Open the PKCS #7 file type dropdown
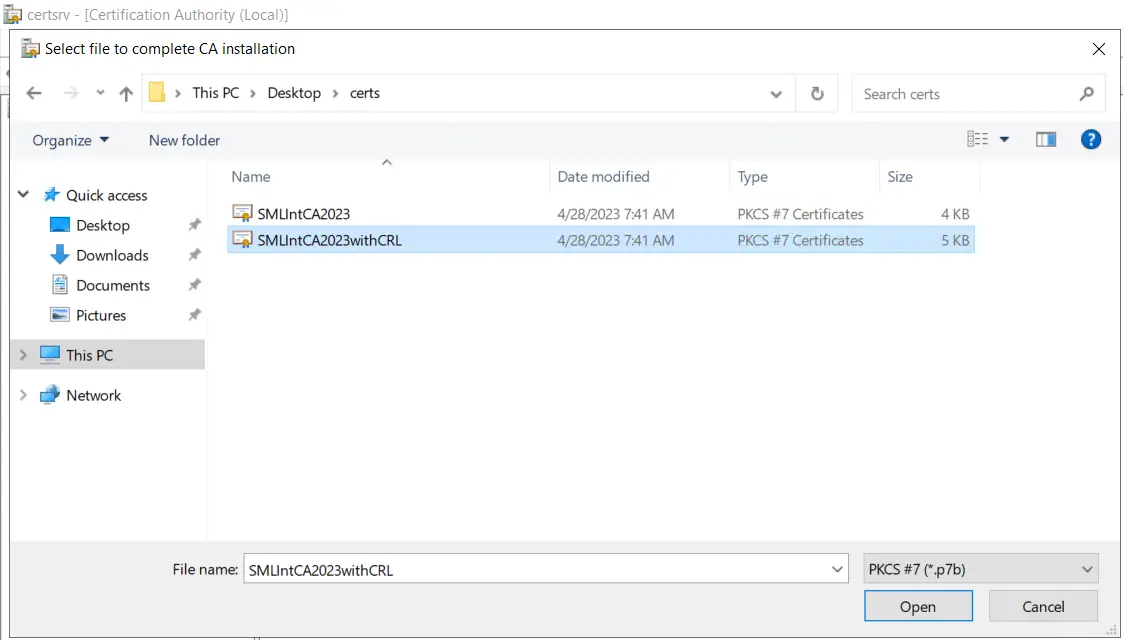The width and height of the screenshot is (1123, 640). pyautogui.click(x=980, y=569)
